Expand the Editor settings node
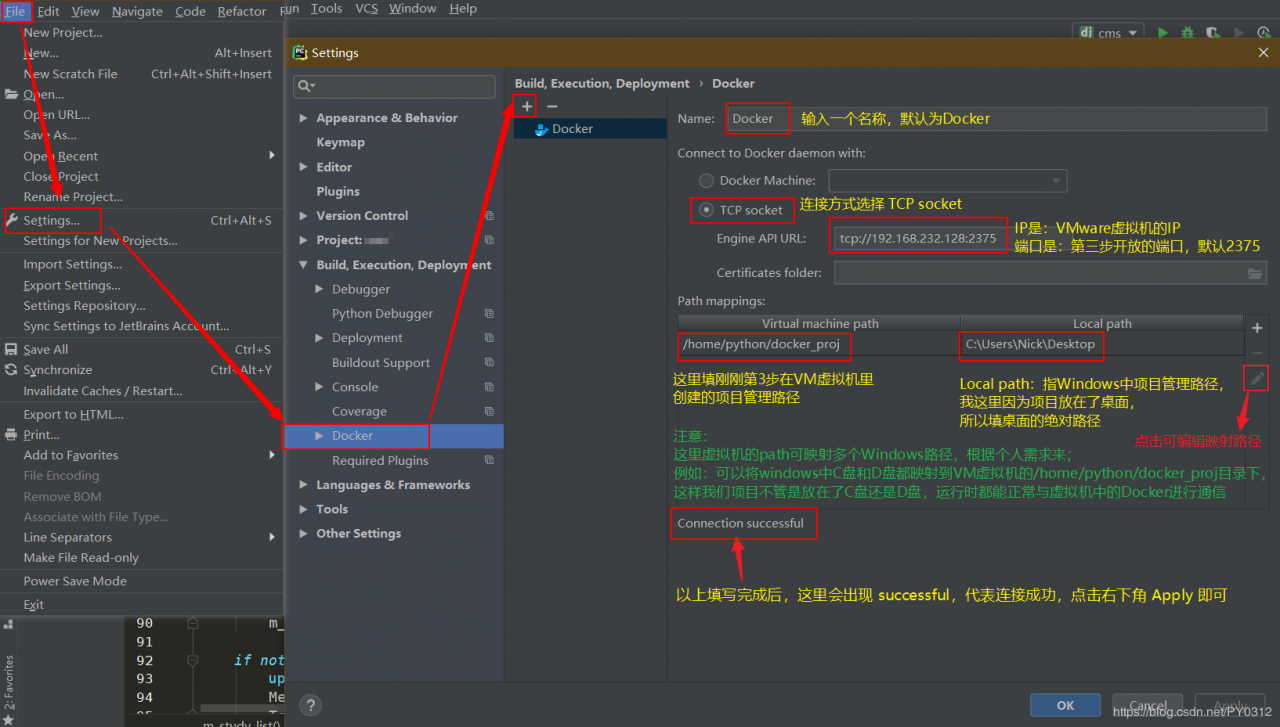This screenshot has width=1280, height=727. [x=304, y=167]
